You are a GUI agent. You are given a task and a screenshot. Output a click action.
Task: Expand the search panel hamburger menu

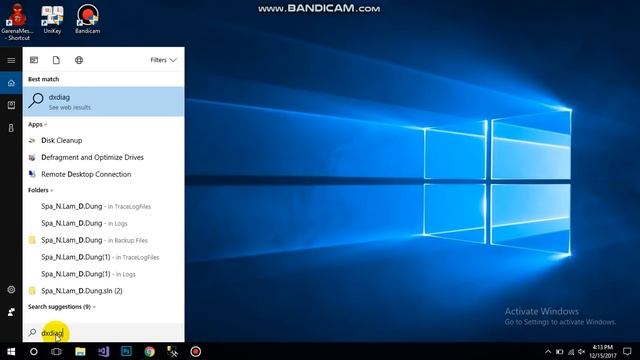pos(11,60)
